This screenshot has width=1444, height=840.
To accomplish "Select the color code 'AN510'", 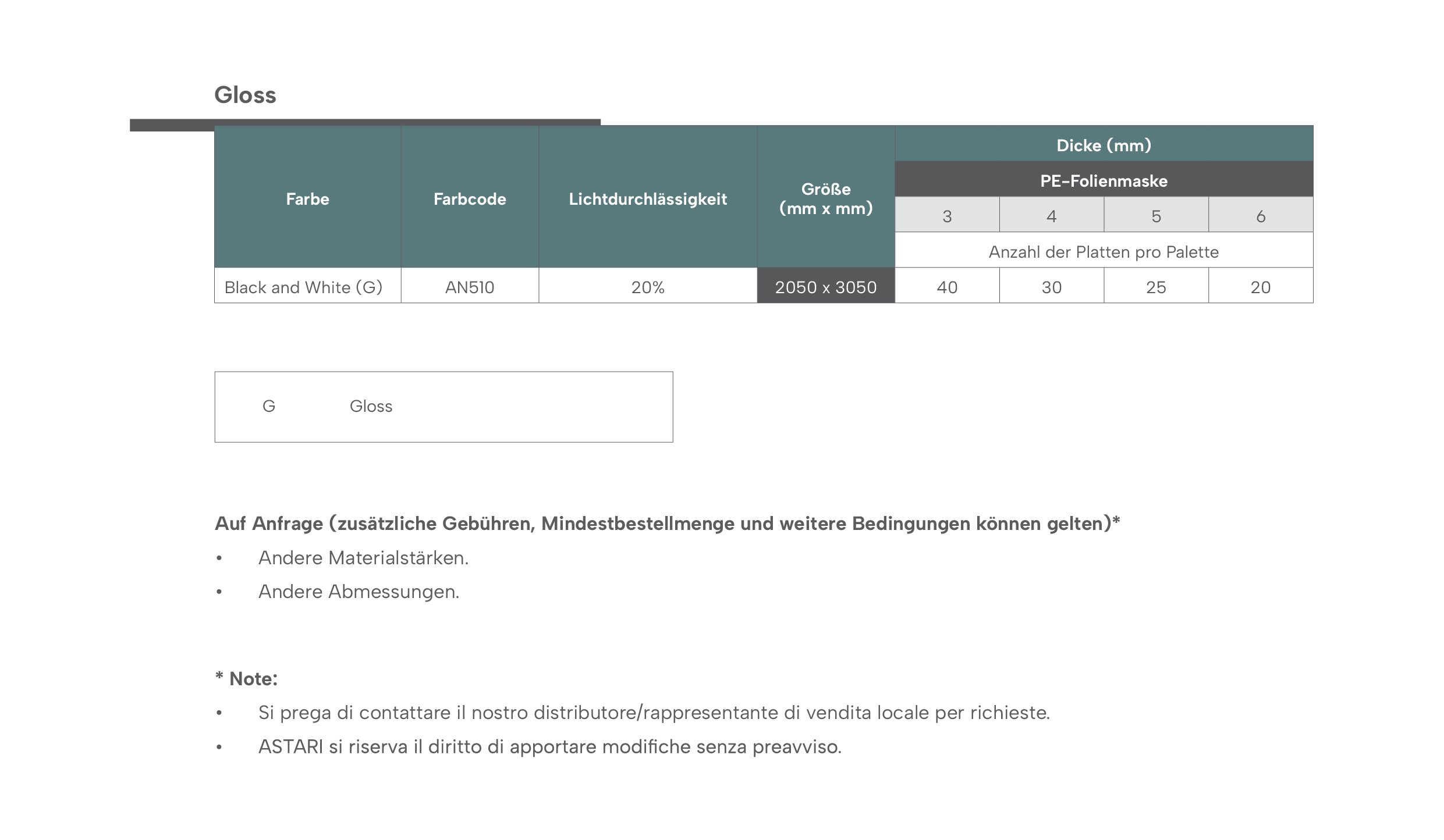I will click(470, 286).
